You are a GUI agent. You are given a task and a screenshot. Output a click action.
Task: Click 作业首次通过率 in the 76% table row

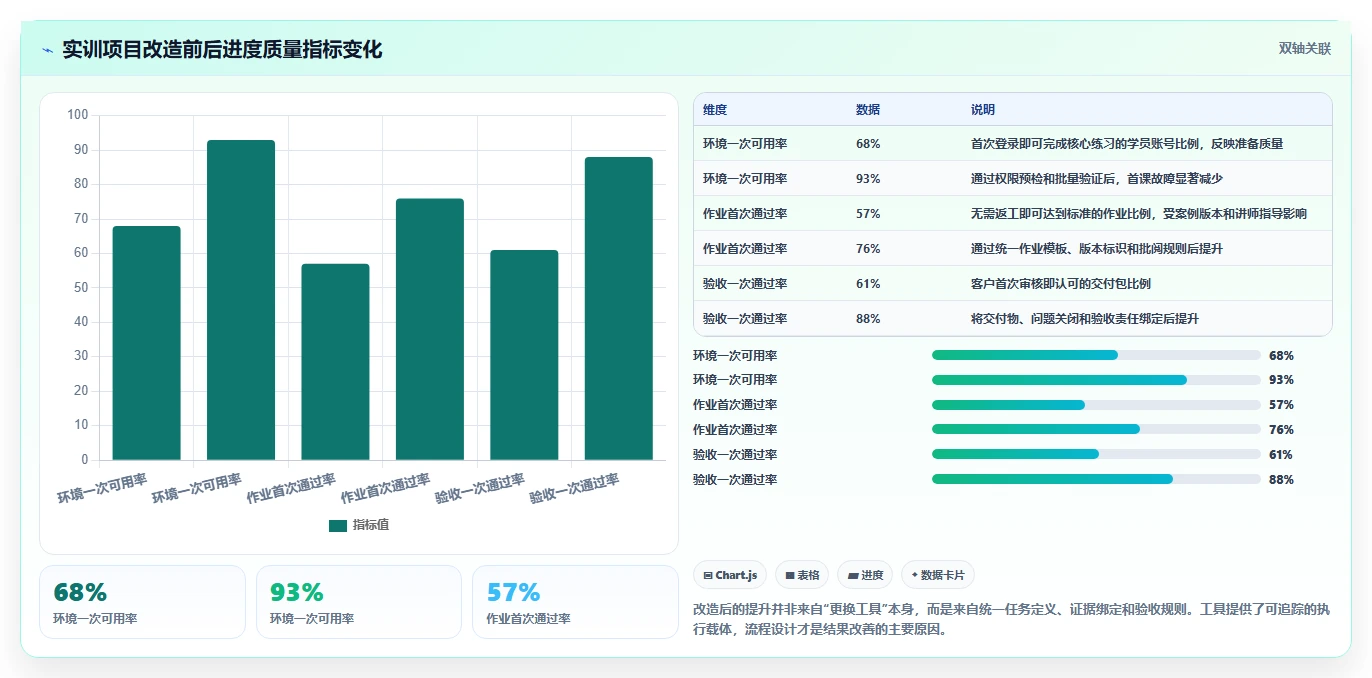pos(745,249)
